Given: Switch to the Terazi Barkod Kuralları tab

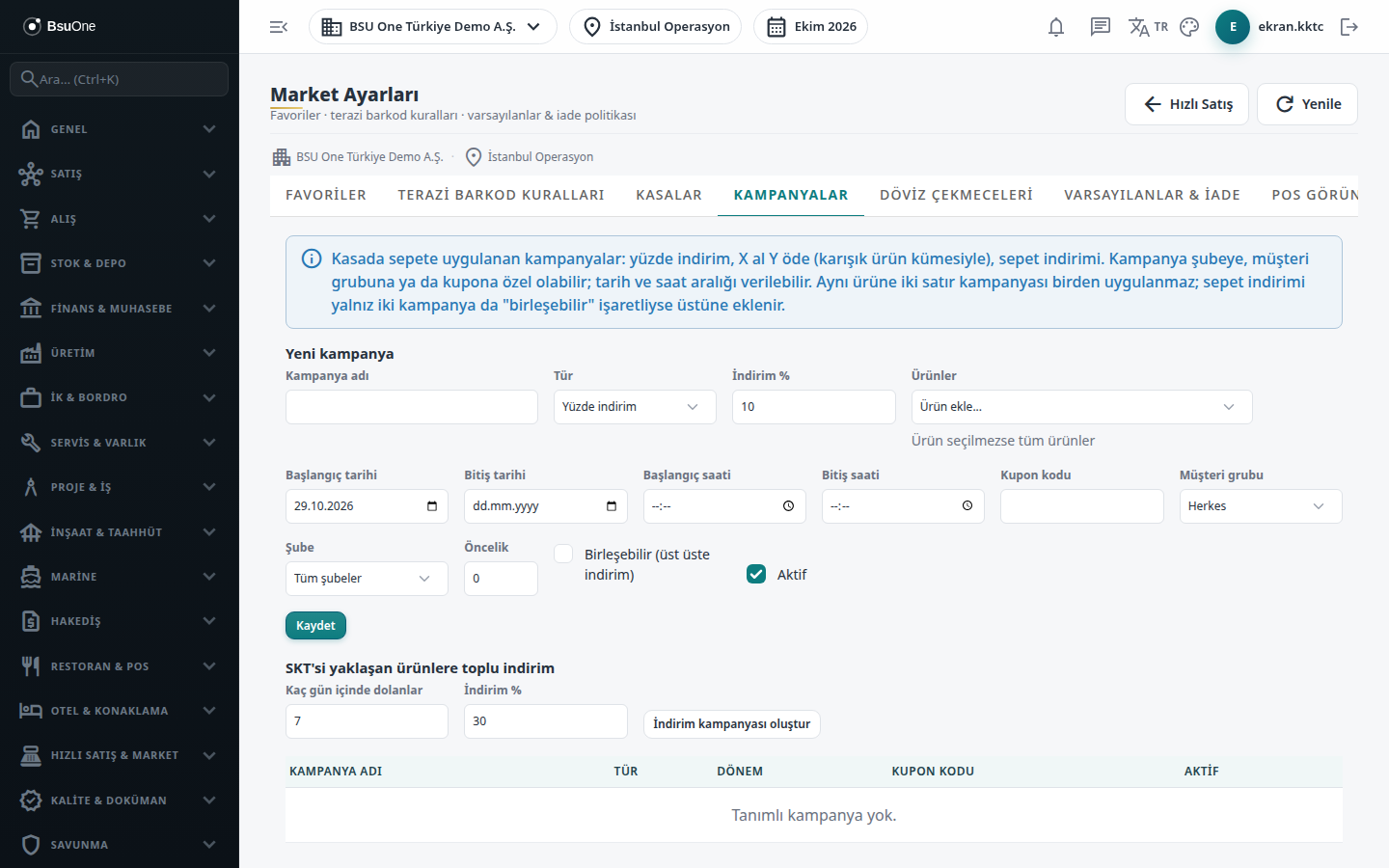Looking at the screenshot, I should 501,195.
